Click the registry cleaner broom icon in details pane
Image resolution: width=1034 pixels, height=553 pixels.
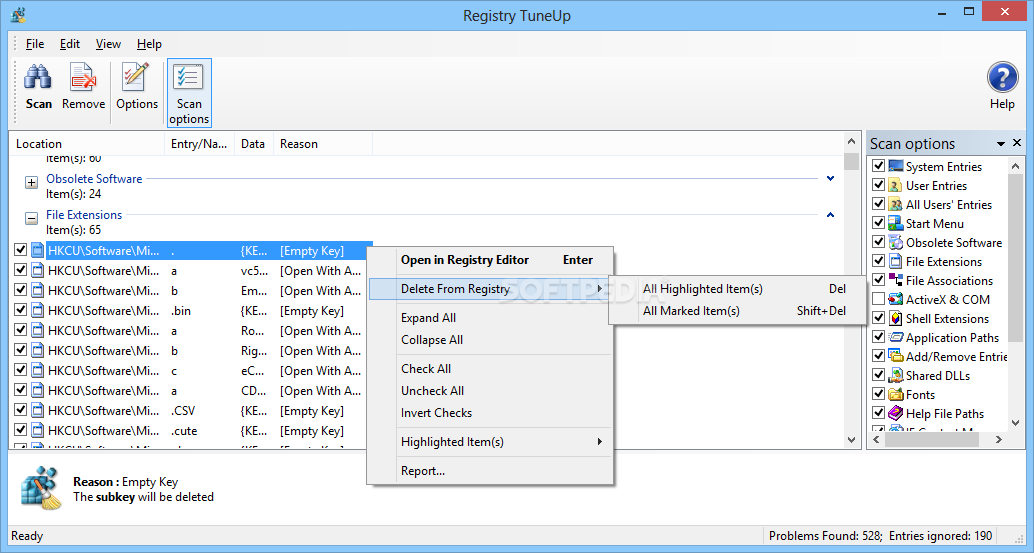42,488
